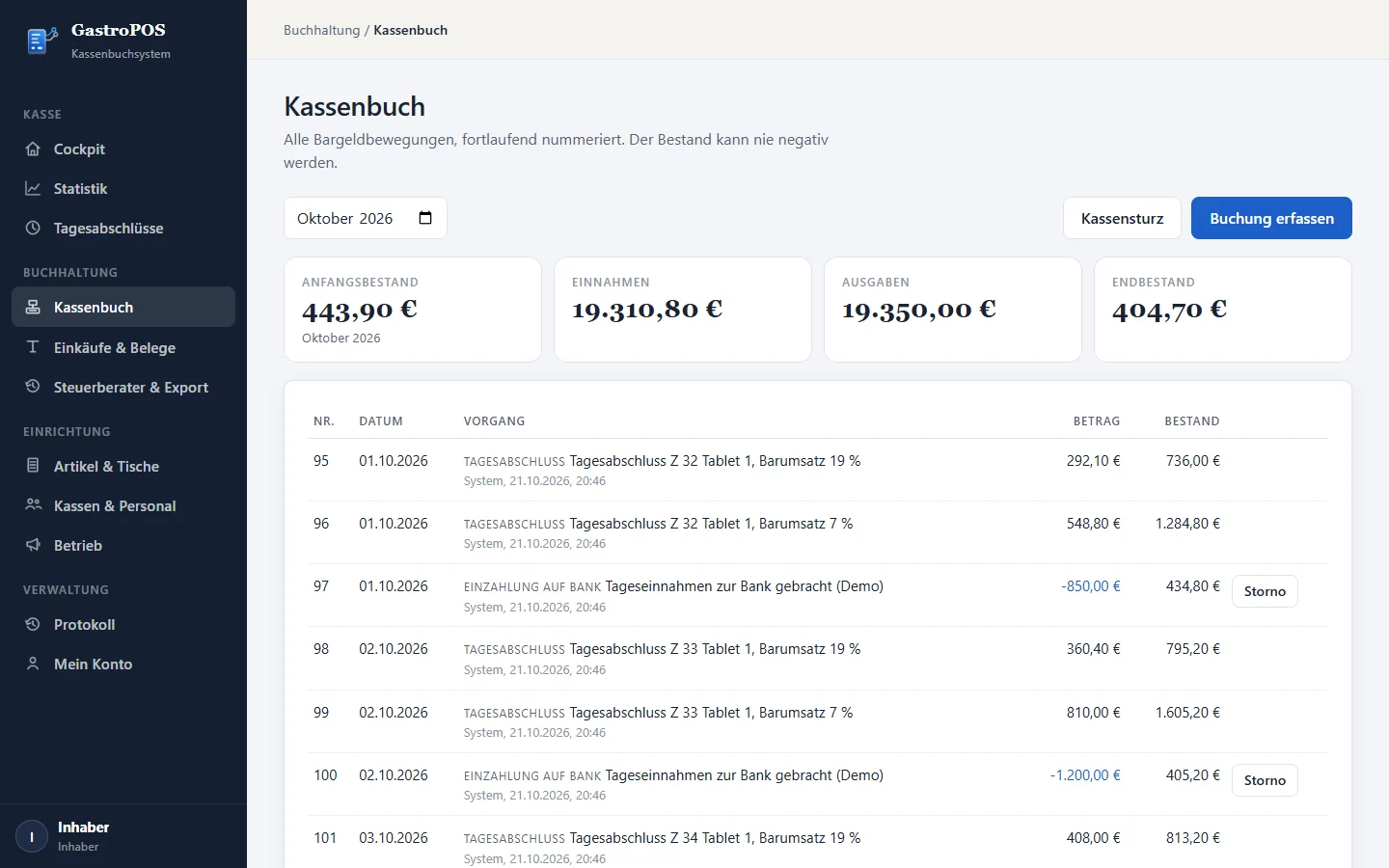This screenshot has width=1389, height=868.
Task: Click the Ausgaben value 19.350,00 €
Action: pyautogui.click(x=919, y=310)
